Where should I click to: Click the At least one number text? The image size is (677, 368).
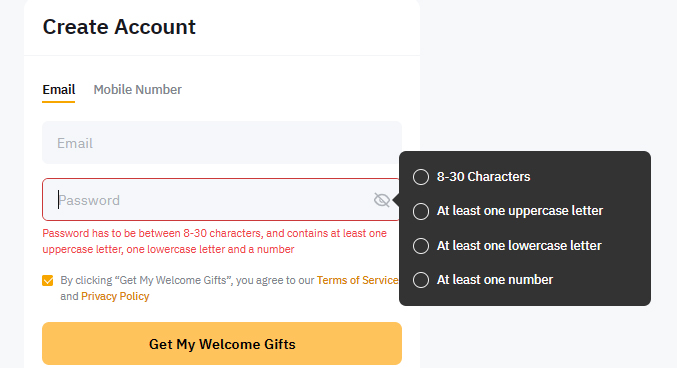click(495, 280)
